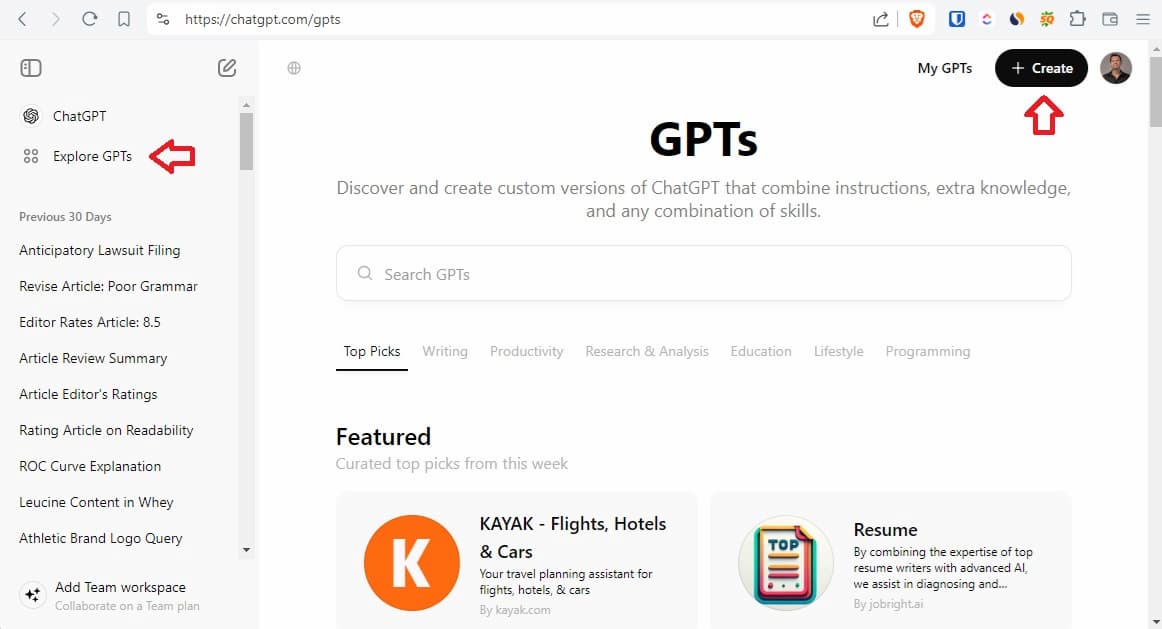The width and height of the screenshot is (1162, 629).
Task: Open the Education tab
Action: (761, 351)
